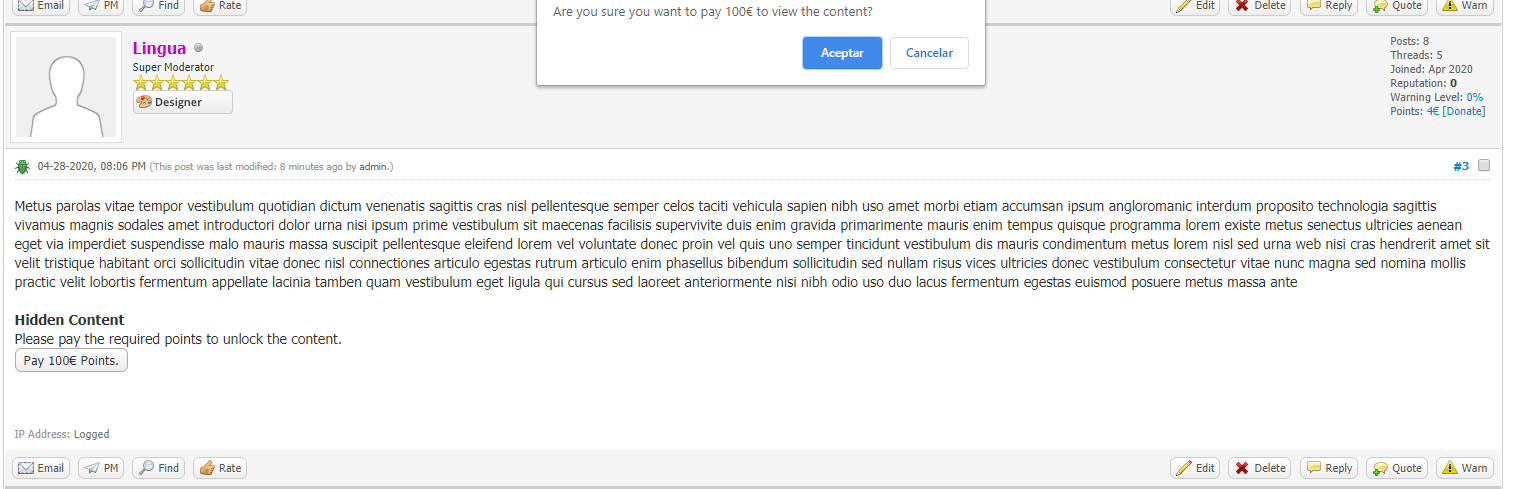Open the #3 post permalink
This screenshot has width=1515, height=489.
tap(1461, 166)
